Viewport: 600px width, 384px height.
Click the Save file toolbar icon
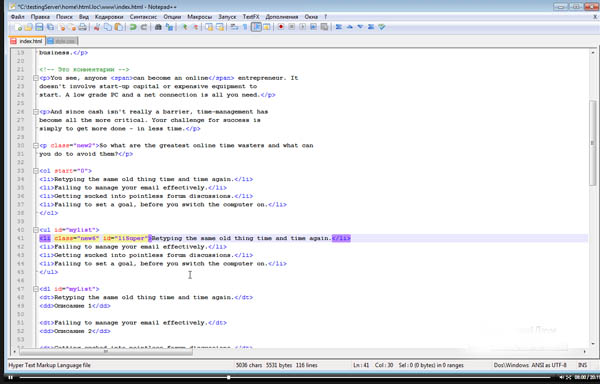(x=39, y=27)
